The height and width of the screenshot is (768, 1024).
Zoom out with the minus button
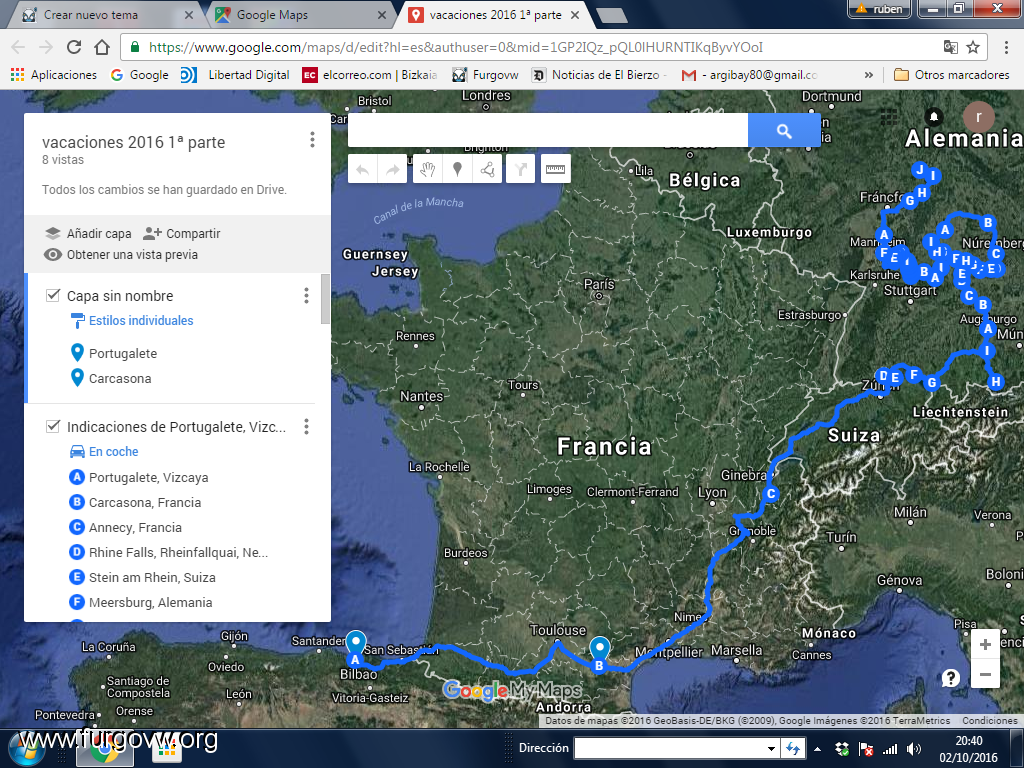985,674
